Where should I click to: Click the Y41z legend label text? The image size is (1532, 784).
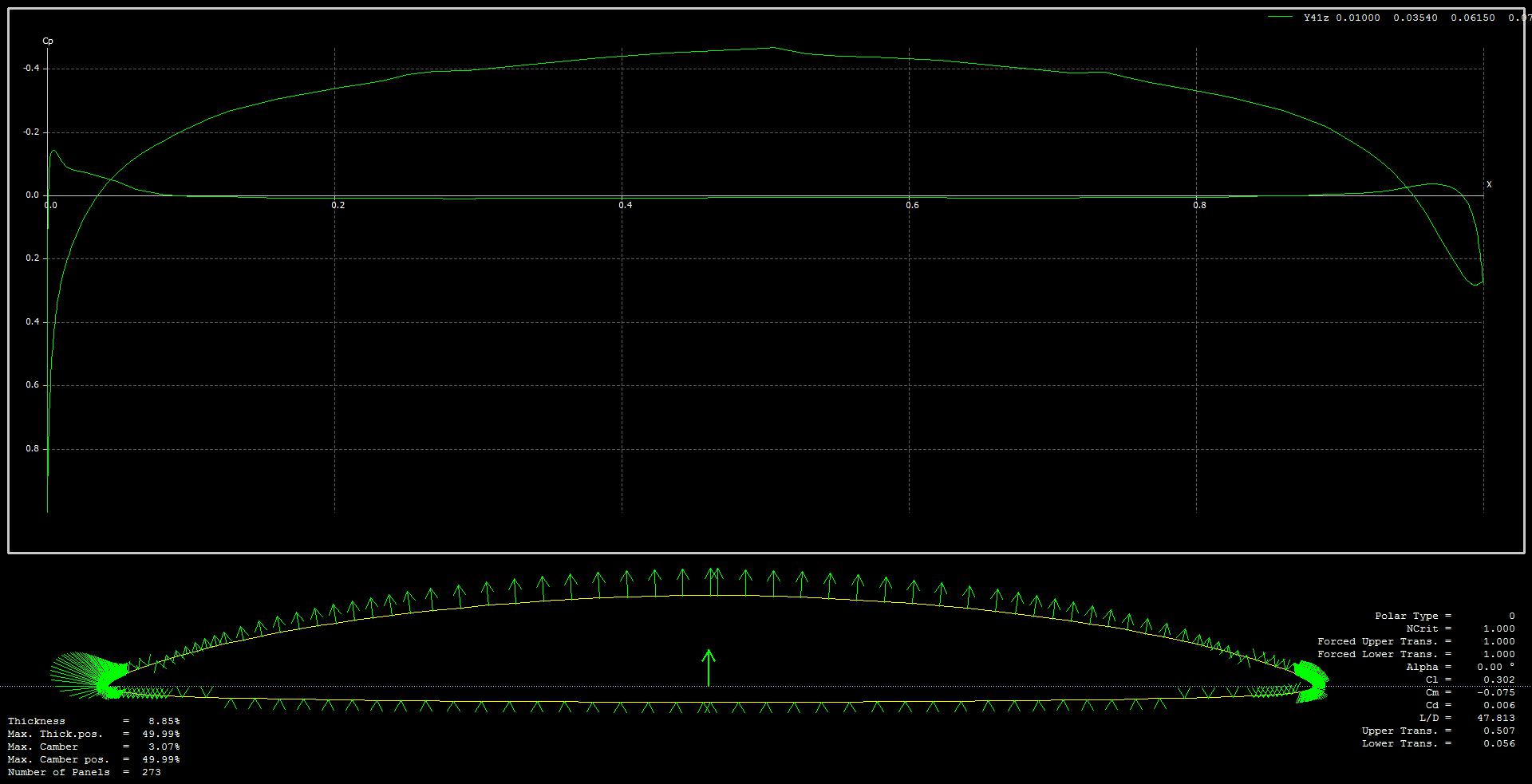[x=1316, y=18]
